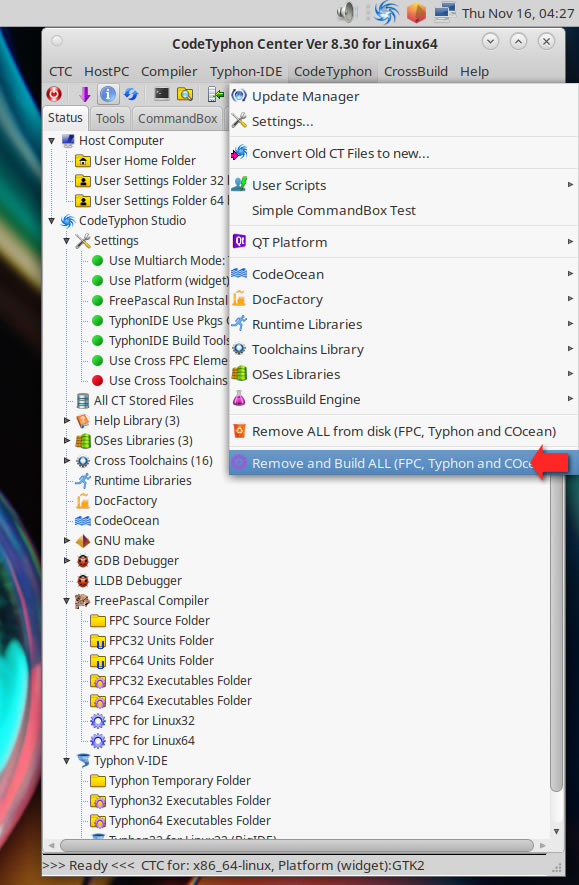Viewport: 579px width, 885px height.
Task: Click the red power/exit toolbar icon
Action: (x=54, y=94)
